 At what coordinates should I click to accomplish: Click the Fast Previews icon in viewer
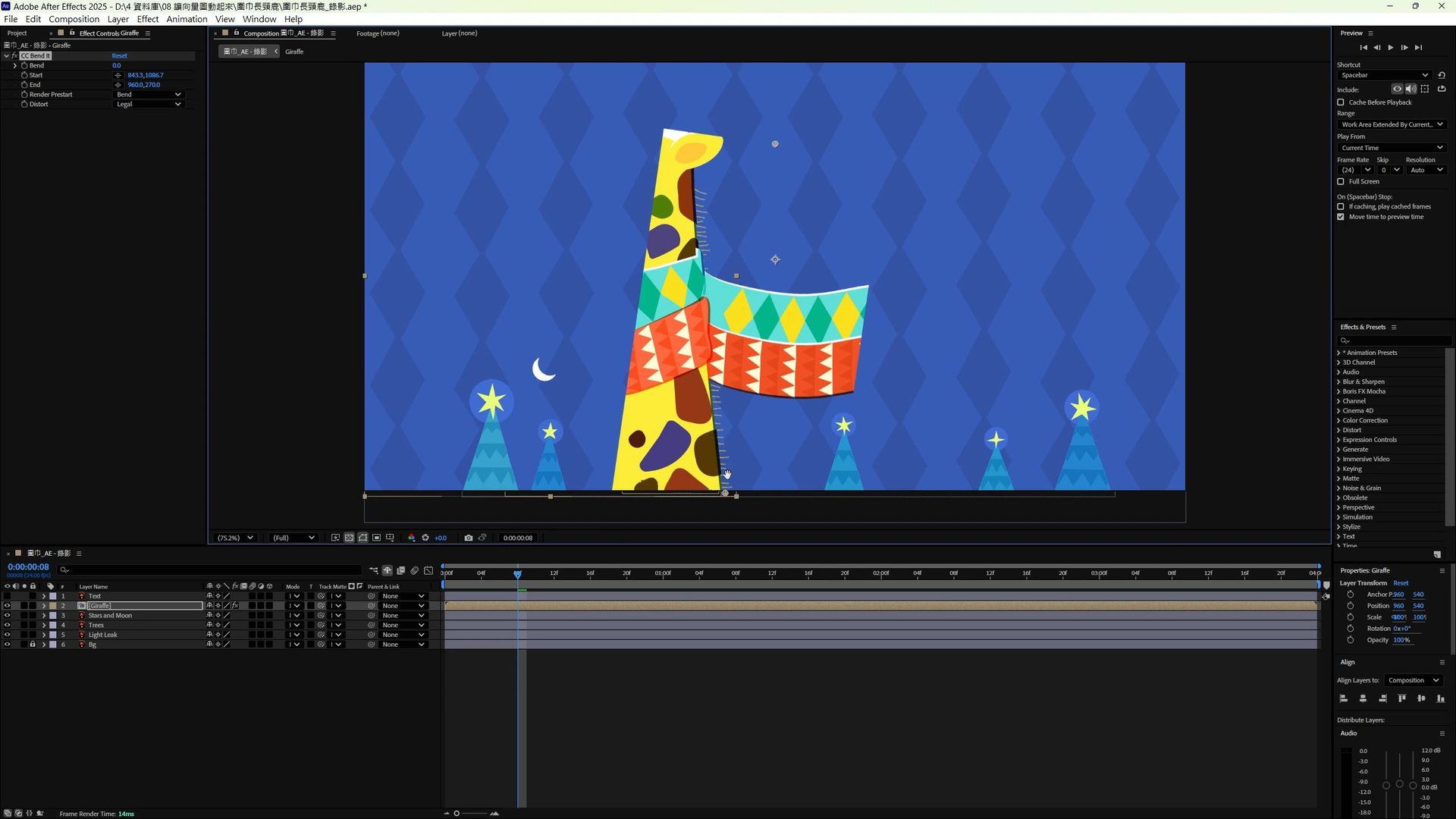click(335, 538)
